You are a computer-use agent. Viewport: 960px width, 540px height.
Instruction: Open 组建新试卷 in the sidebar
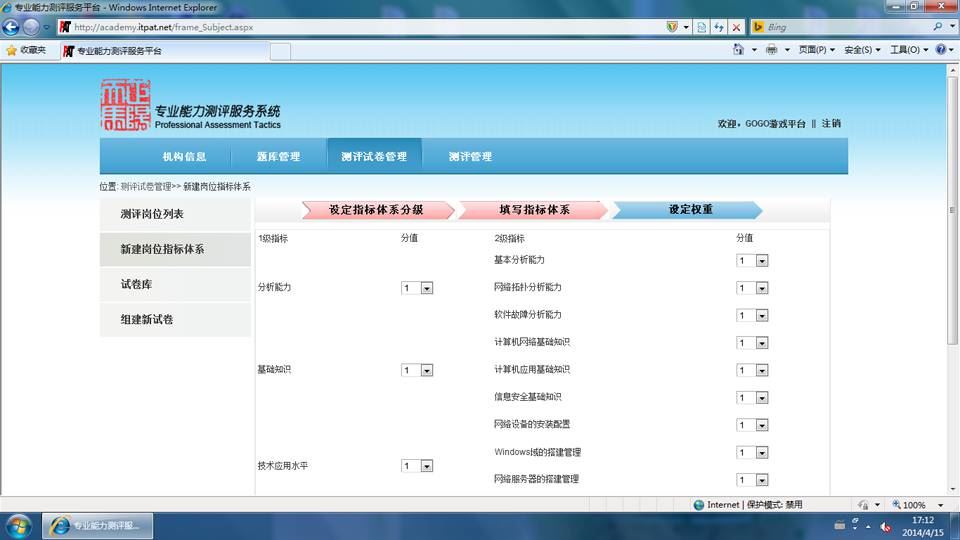coord(175,320)
